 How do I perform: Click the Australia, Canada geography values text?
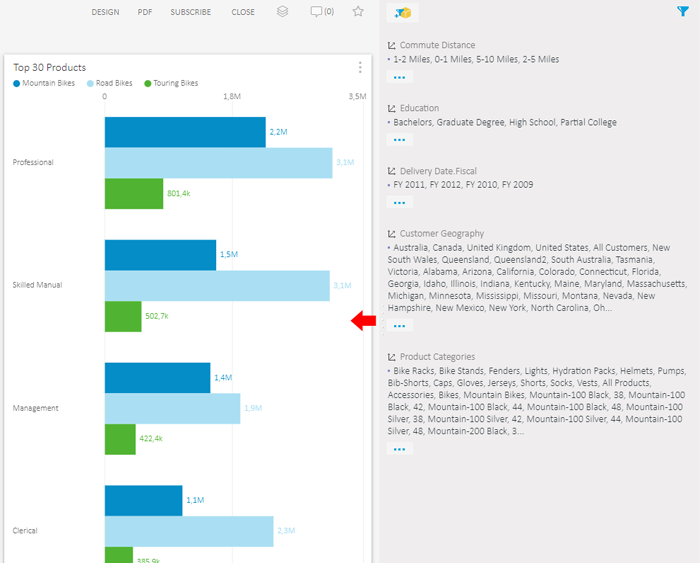tap(538, 278)
